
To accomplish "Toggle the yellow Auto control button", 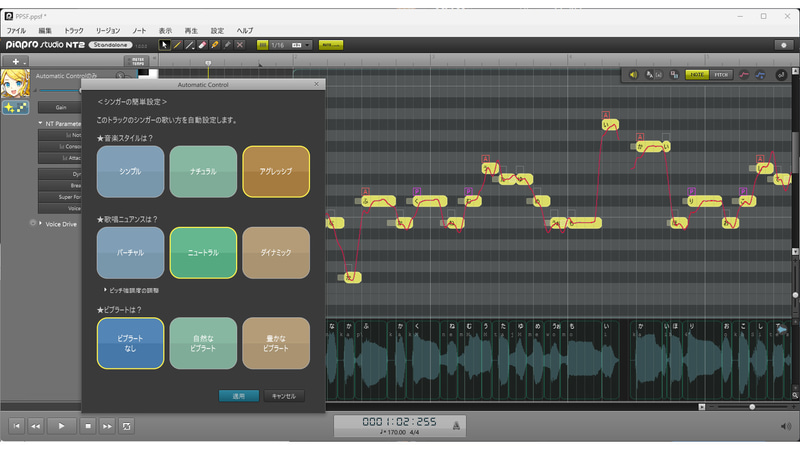I will pos(331,45).
